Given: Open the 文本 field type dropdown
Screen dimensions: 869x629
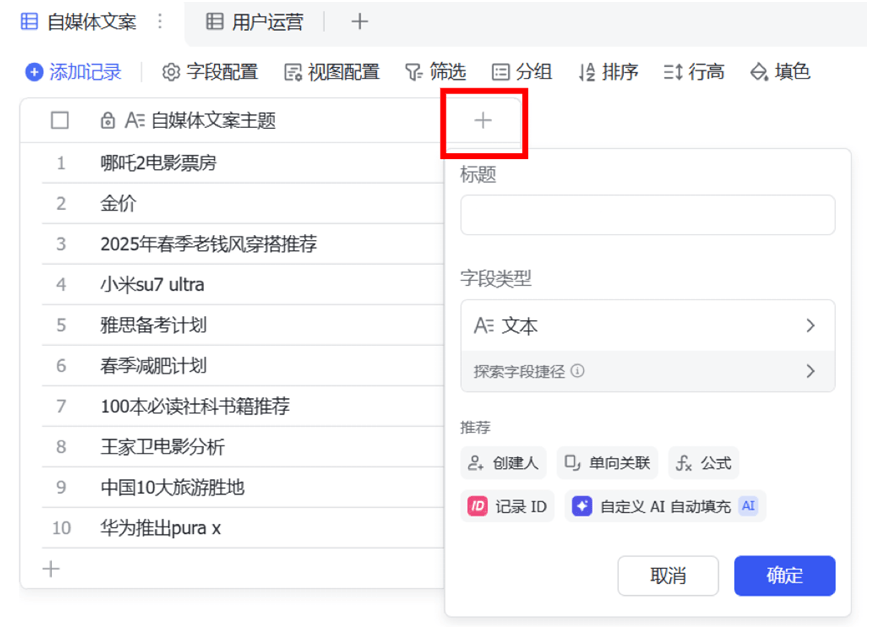Looking at the screenshot, I should pyautogui.click(x=647, y=325).
